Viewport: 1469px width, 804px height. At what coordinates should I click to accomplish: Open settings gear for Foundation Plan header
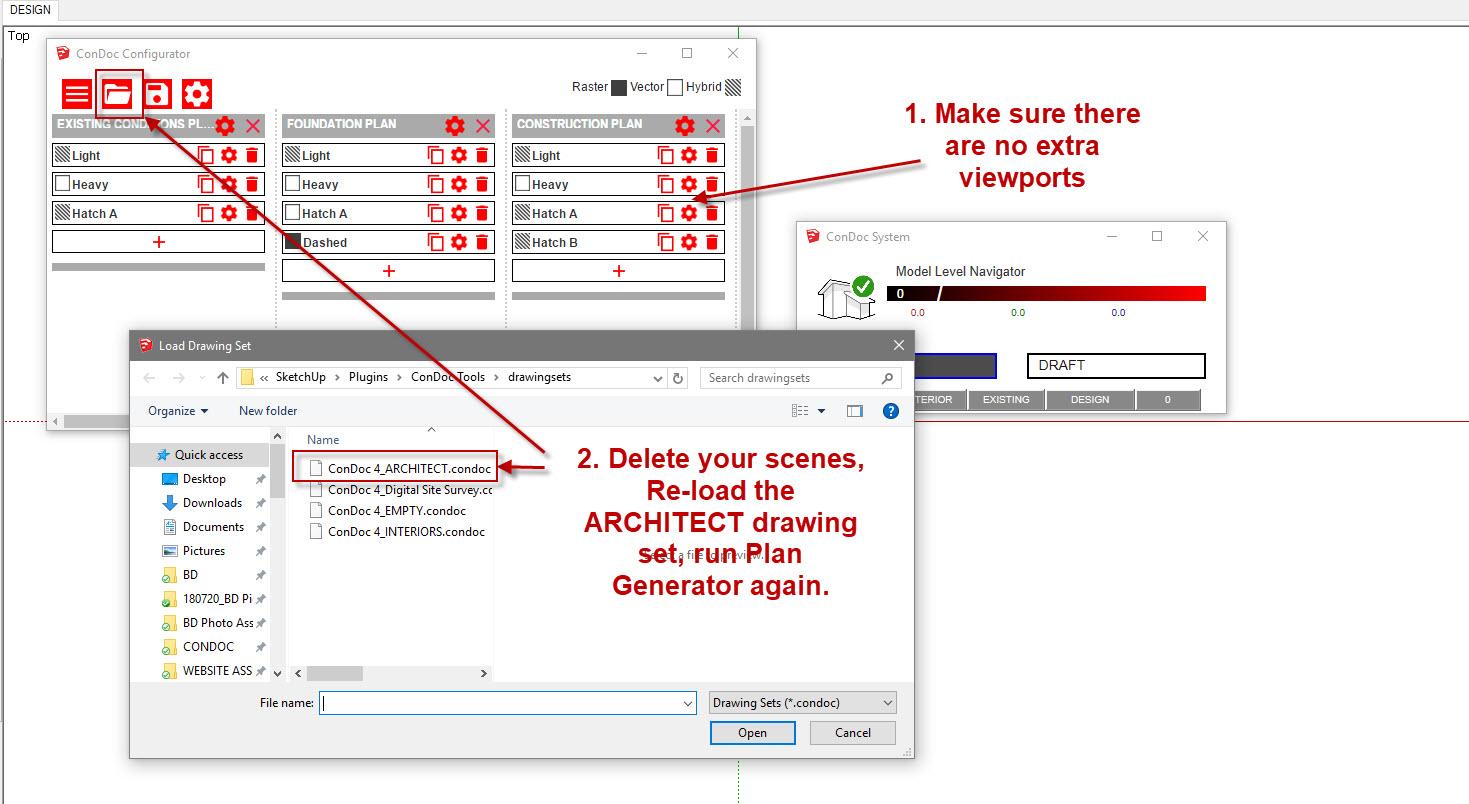pos(455,125)
